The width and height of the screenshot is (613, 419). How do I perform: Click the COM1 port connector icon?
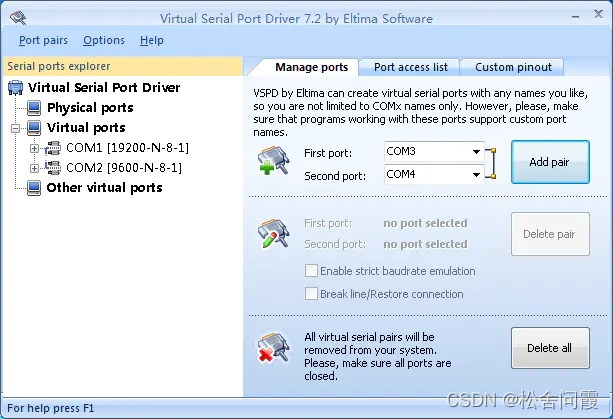pyautogui.click(x=53, y=148)
